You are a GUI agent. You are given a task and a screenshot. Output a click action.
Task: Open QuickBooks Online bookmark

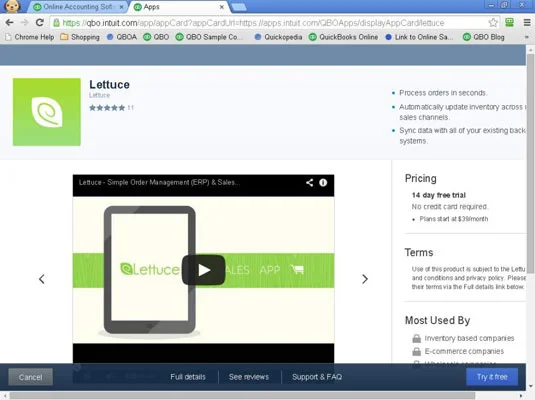343,37
